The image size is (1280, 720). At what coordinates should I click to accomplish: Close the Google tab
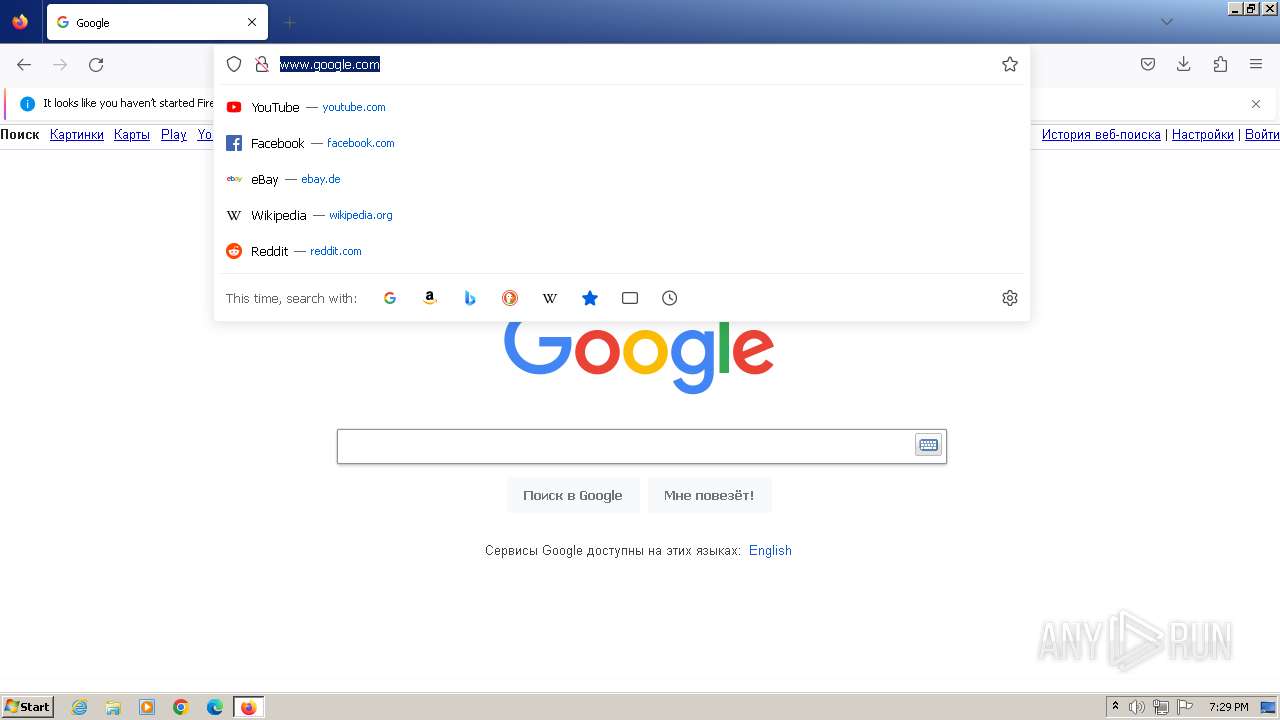tap(252, 22)
